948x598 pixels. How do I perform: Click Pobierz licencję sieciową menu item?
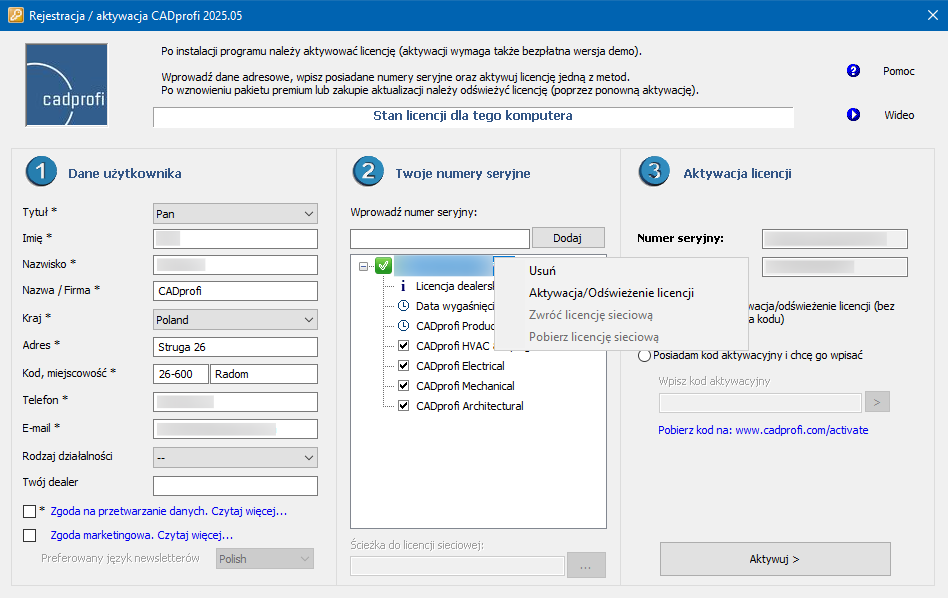[x=594, y=337]
